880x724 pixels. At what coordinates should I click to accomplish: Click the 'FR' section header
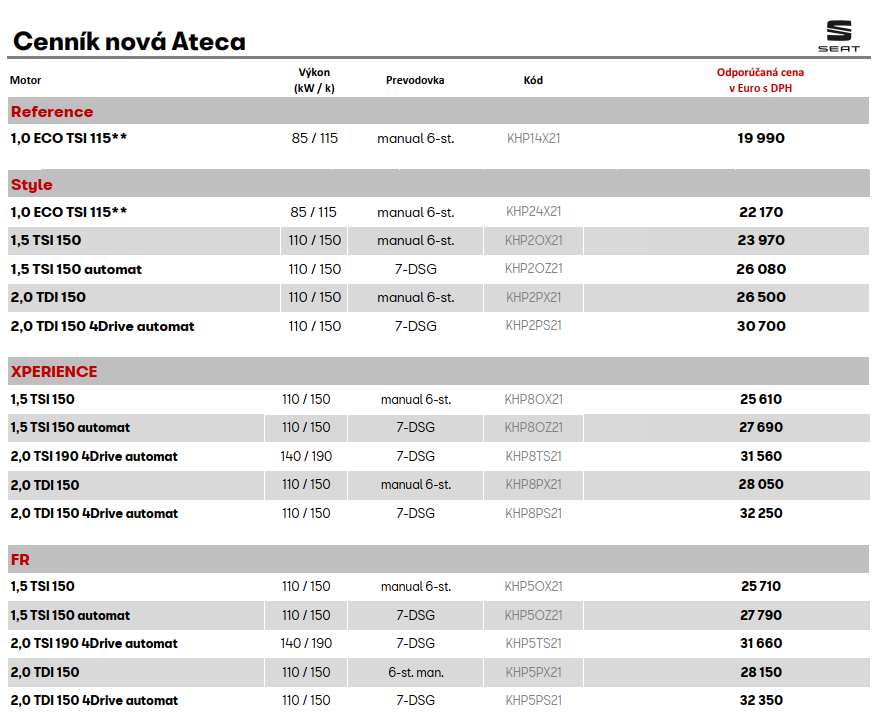pos(20,560)
